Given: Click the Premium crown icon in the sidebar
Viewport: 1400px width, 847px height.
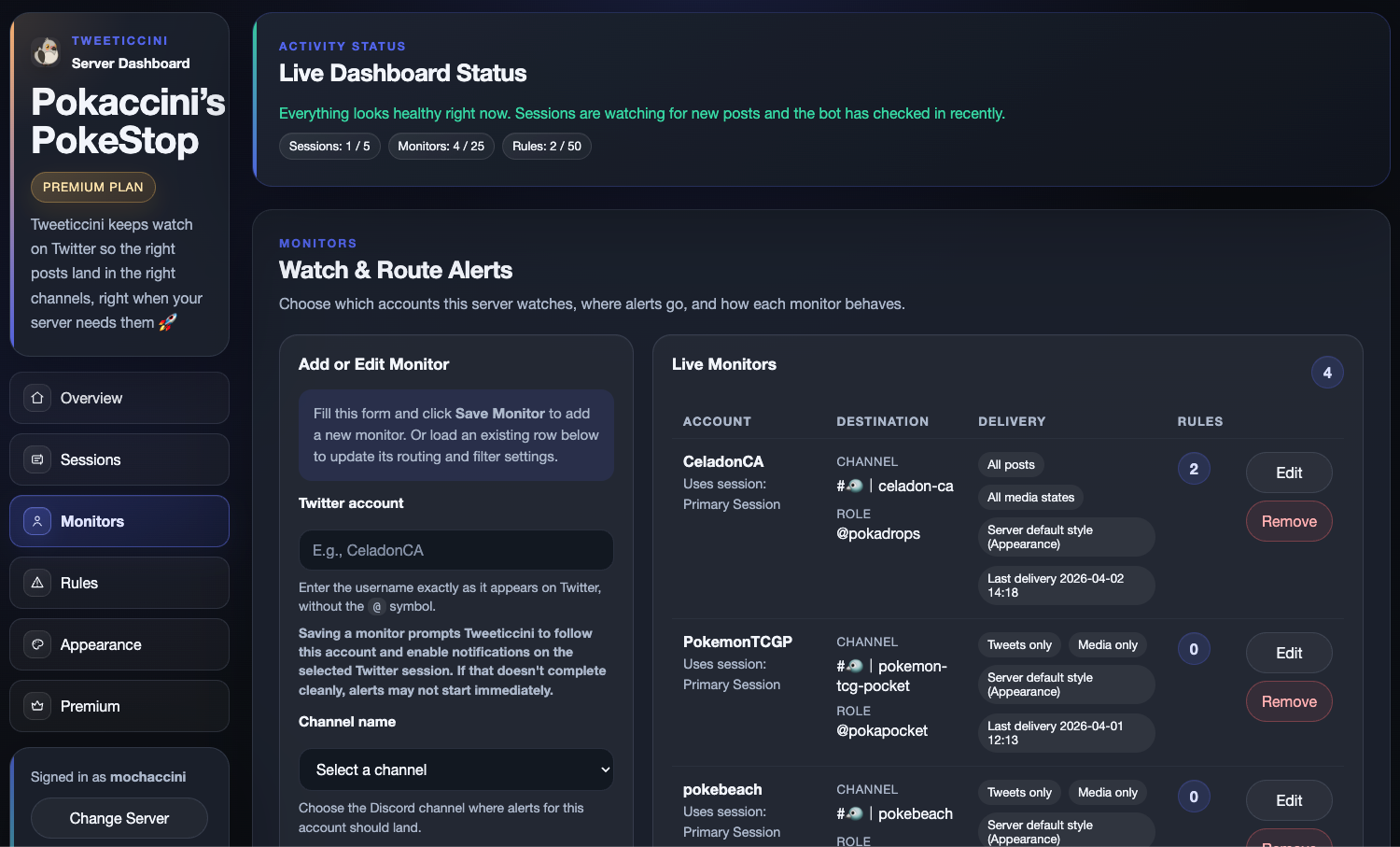Looking at the screenshot, I should tap(37, 706).
